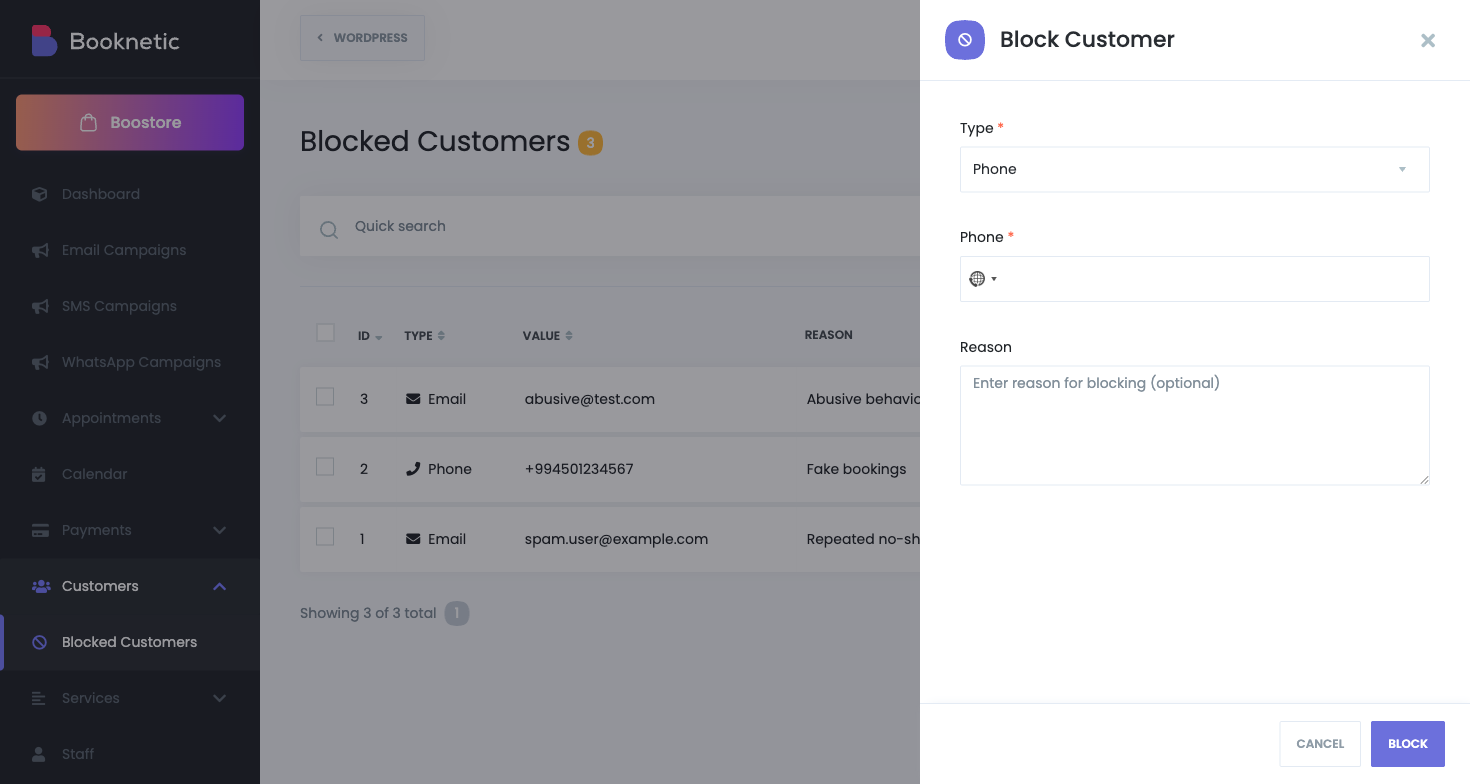This screenshot has height=784, width=1470.
Task: Click the Staff person icon in sidebar
Action: [40, 754]
